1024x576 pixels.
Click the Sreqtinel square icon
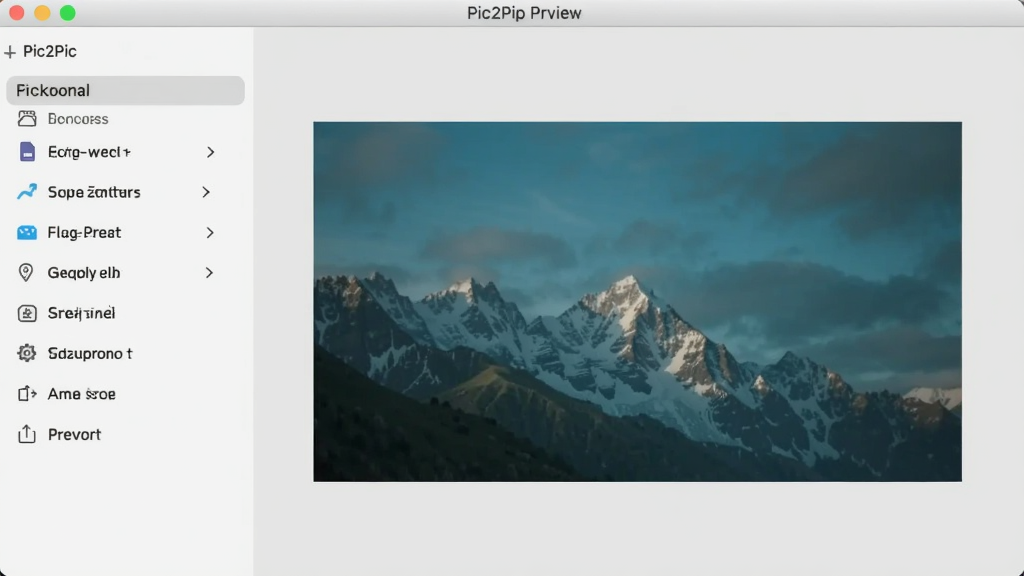pos(27,313)
